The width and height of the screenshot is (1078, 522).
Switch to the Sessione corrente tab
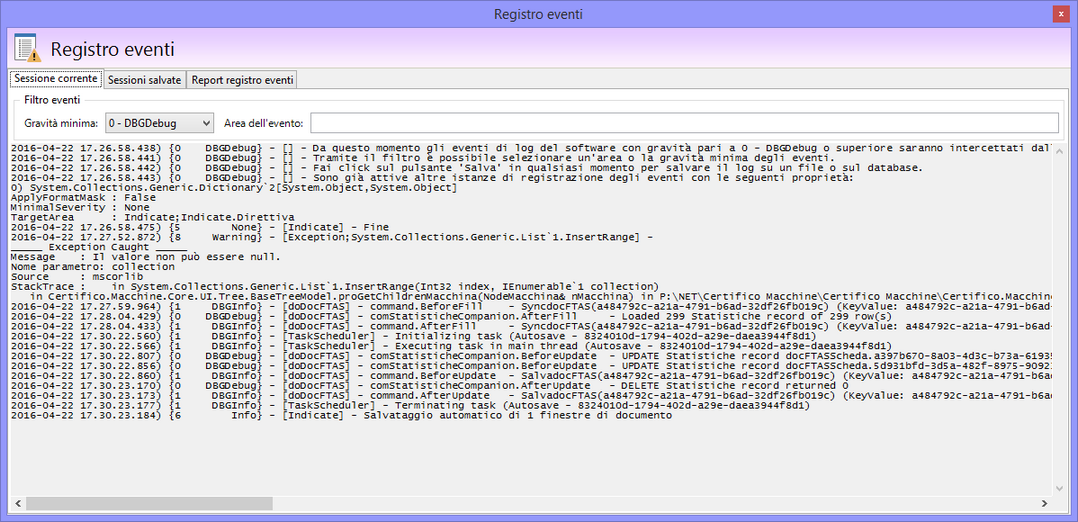(56, 79)
